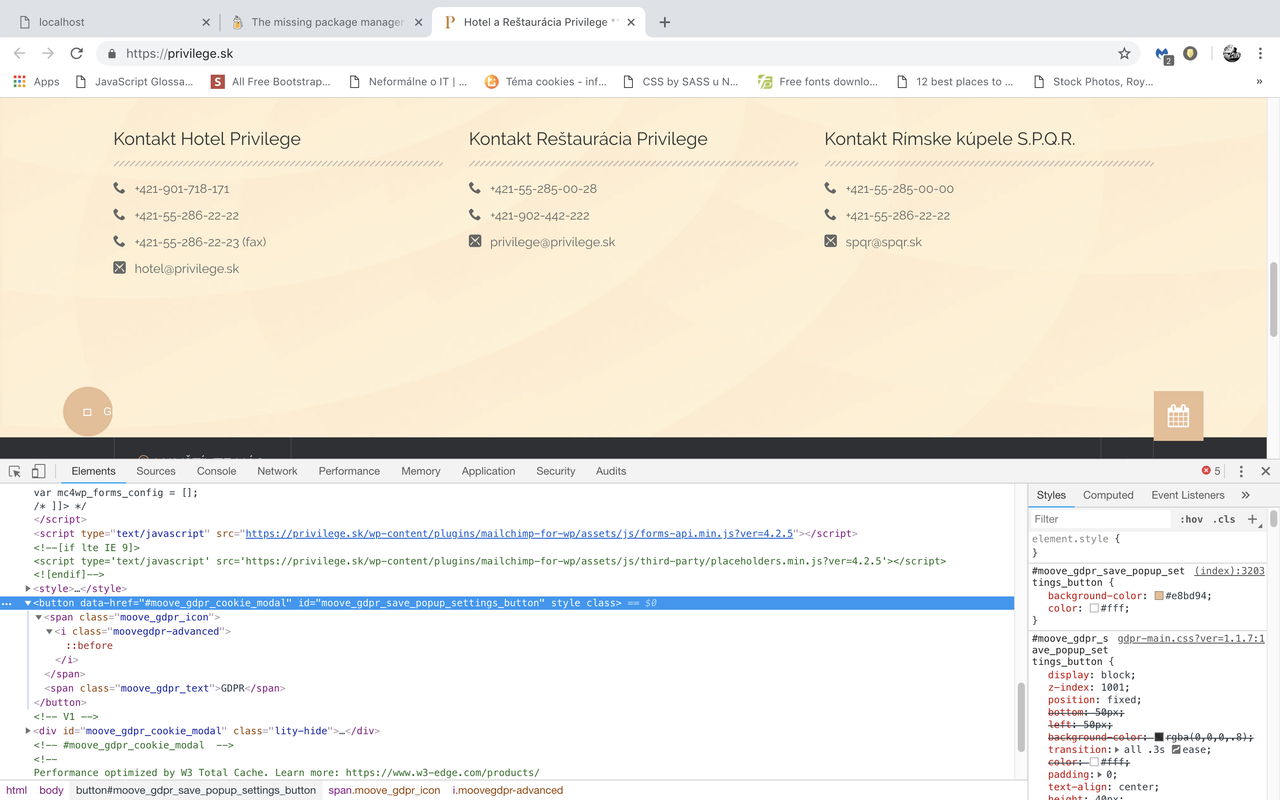Click the calendar booking icon on page
1280x800 pixels.
coord(1178,416)
